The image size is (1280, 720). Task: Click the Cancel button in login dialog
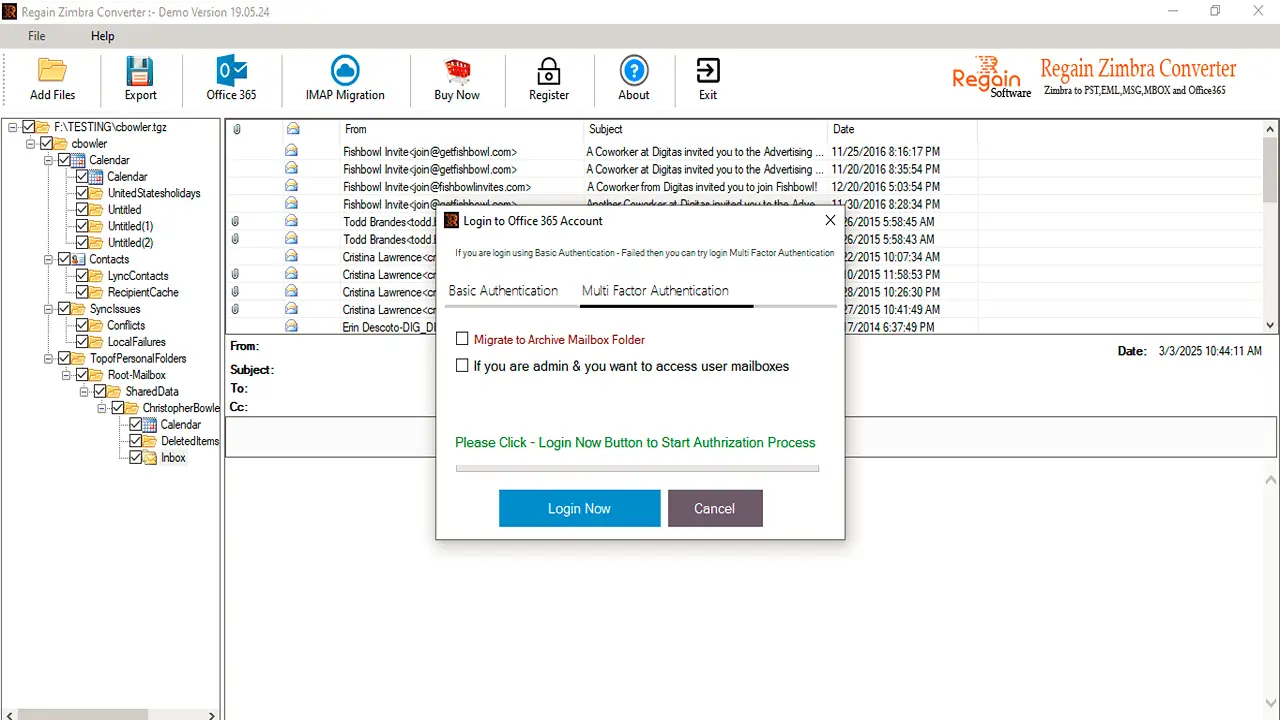715,508
